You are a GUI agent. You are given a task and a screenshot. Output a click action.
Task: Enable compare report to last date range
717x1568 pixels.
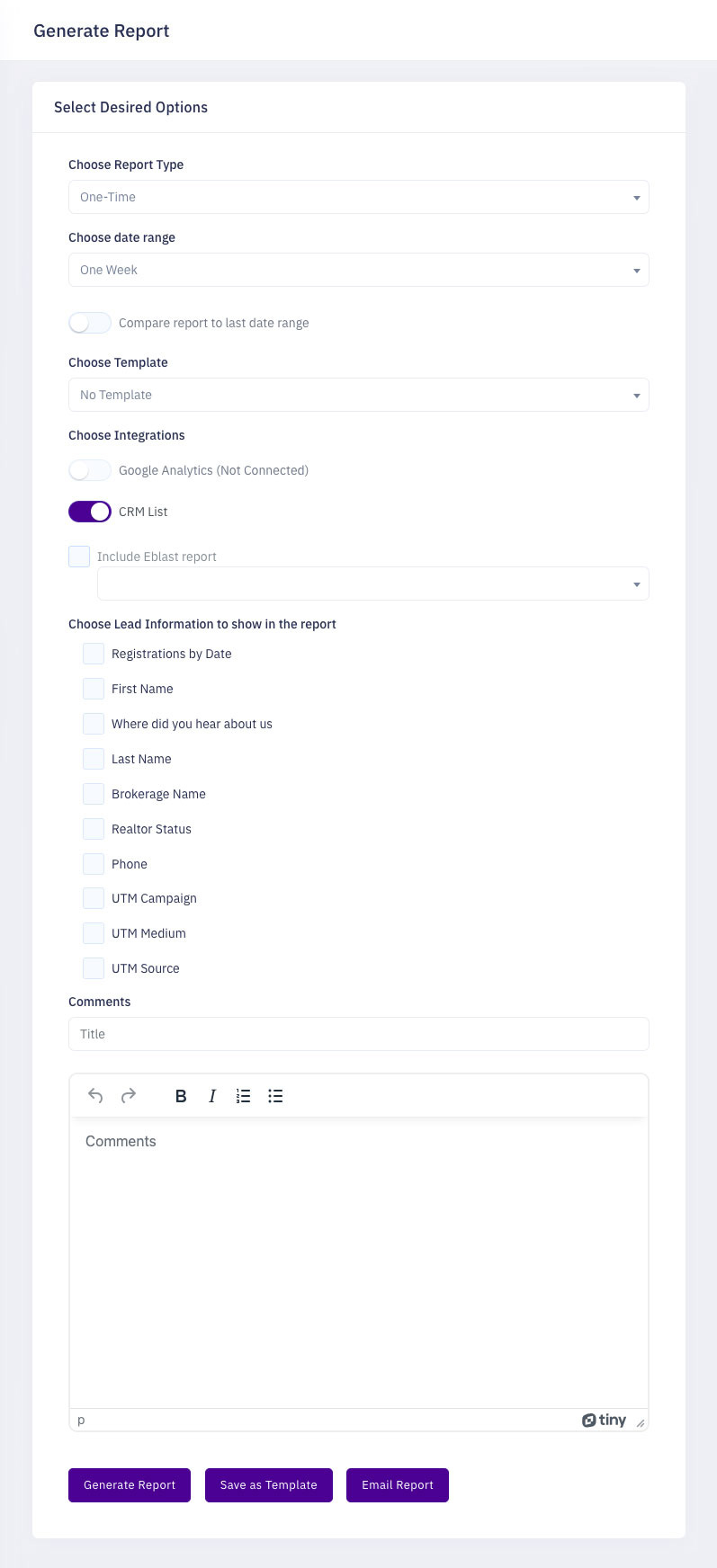pyautogui.click(x=90, y=323)
